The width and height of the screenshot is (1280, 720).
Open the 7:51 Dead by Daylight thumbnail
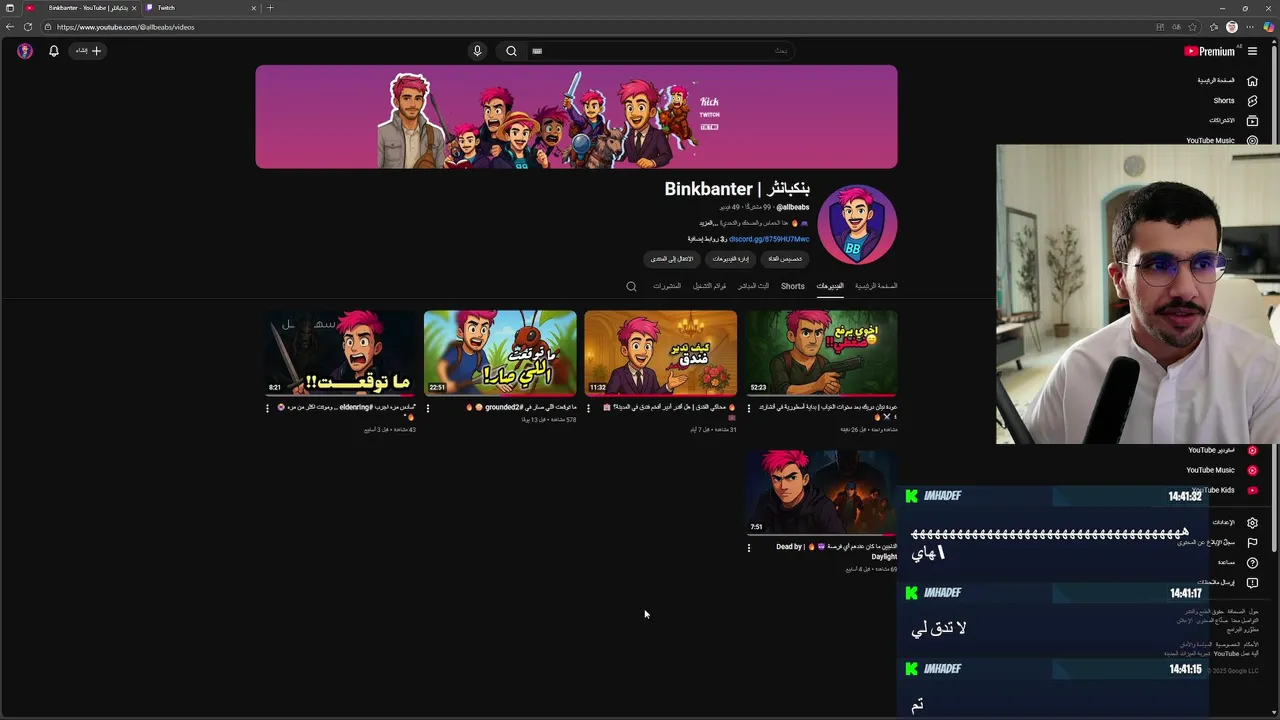pyautogui.click(x=821, y=492)
